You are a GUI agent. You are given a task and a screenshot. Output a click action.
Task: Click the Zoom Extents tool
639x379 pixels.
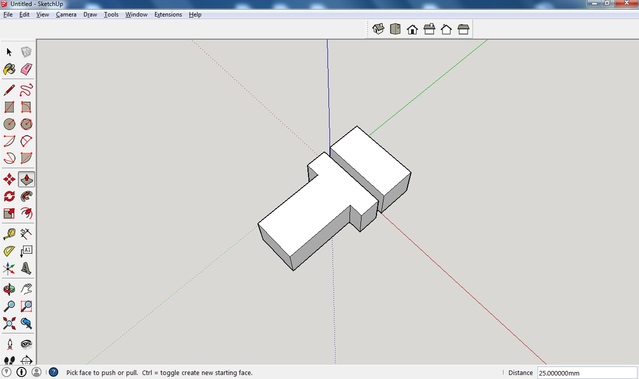coord(9,323)
